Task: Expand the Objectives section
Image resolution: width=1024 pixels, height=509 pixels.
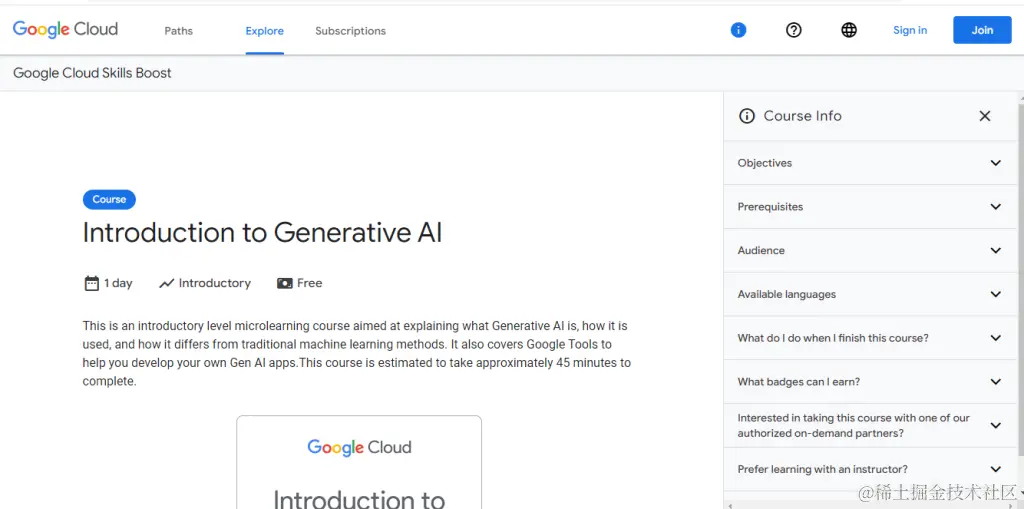Action: [870, 163]
